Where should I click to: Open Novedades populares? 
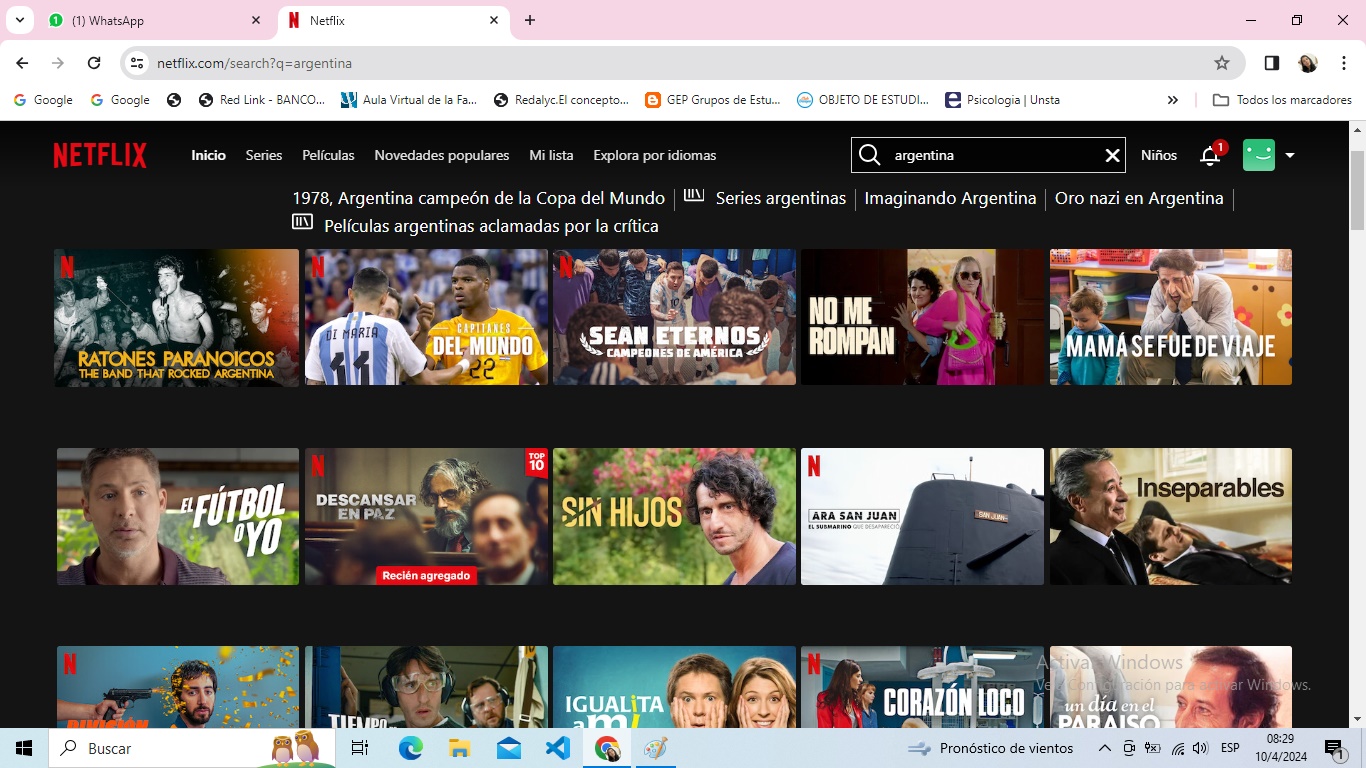click(442, 155)
